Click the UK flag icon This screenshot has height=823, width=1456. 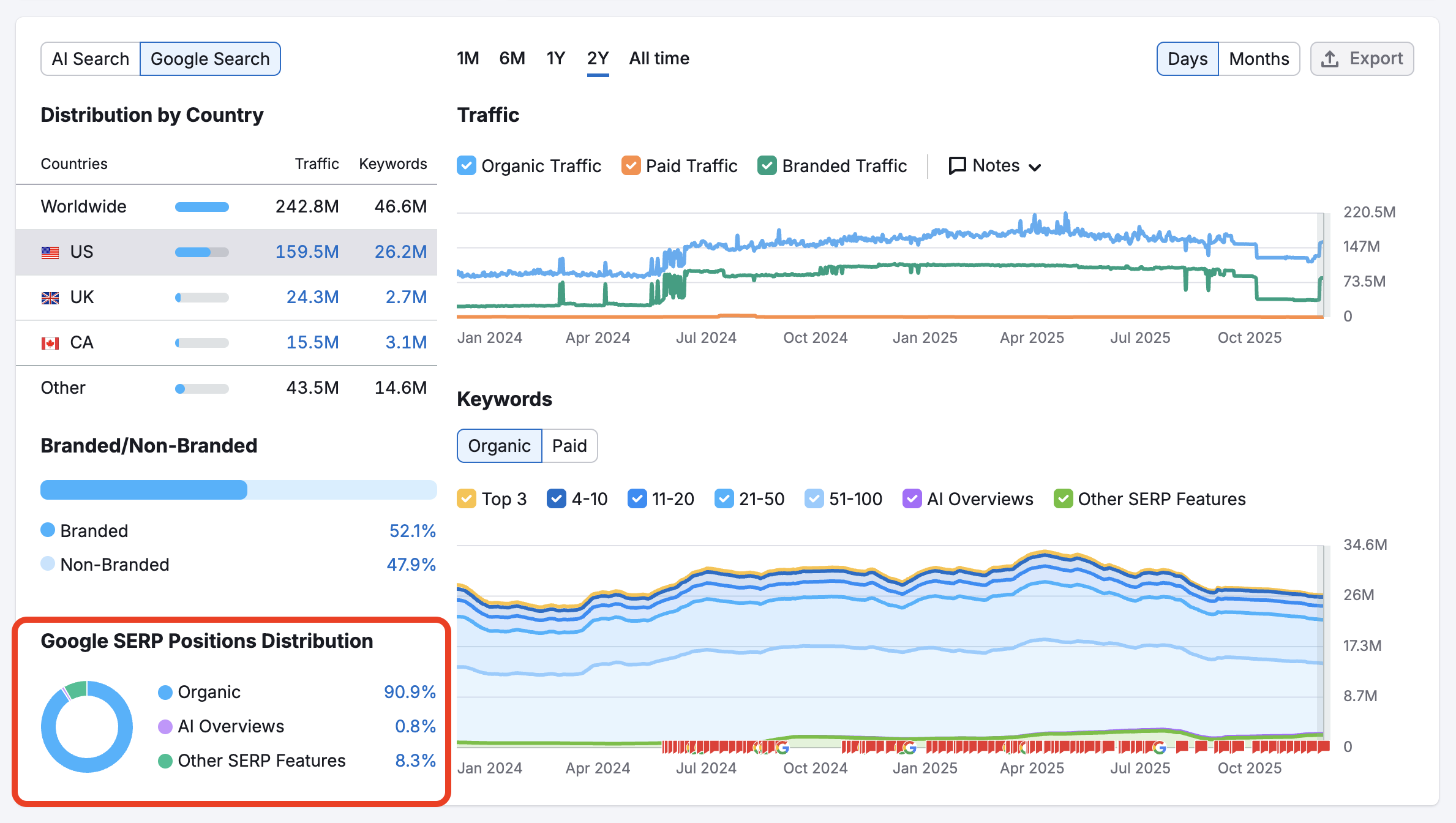pyautogui.click(x=50, y=297)
